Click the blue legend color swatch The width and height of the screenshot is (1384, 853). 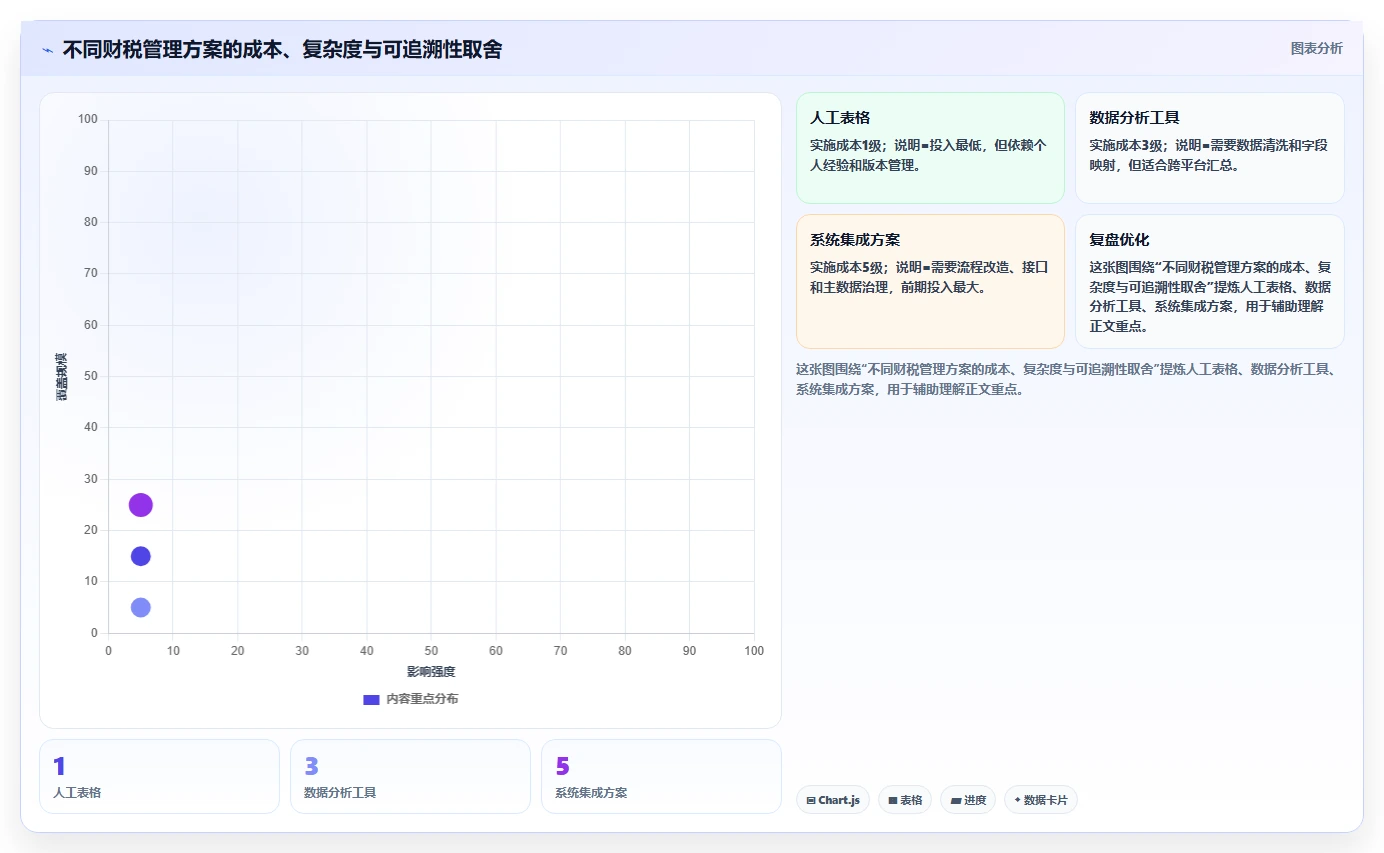pyautogui.click(x=371, y=699)
